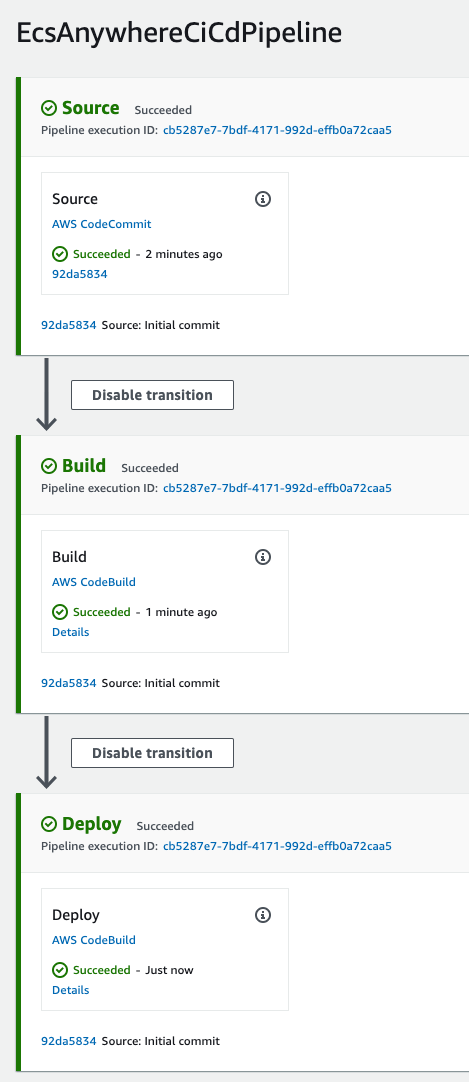View Details of the Build action
The image size is (469, 1082).
coord(70,632)
